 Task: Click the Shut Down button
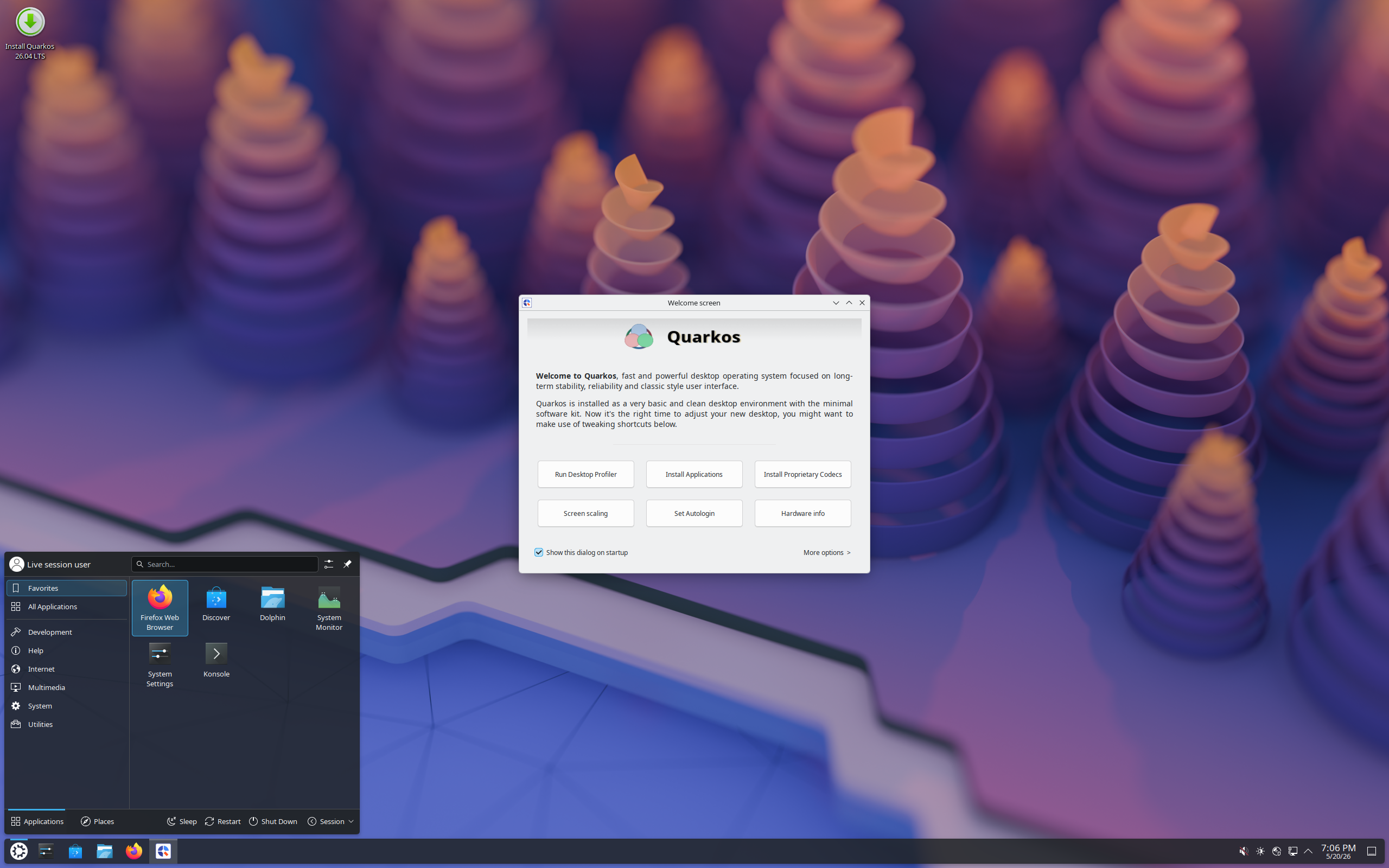(x=273, y=821)
